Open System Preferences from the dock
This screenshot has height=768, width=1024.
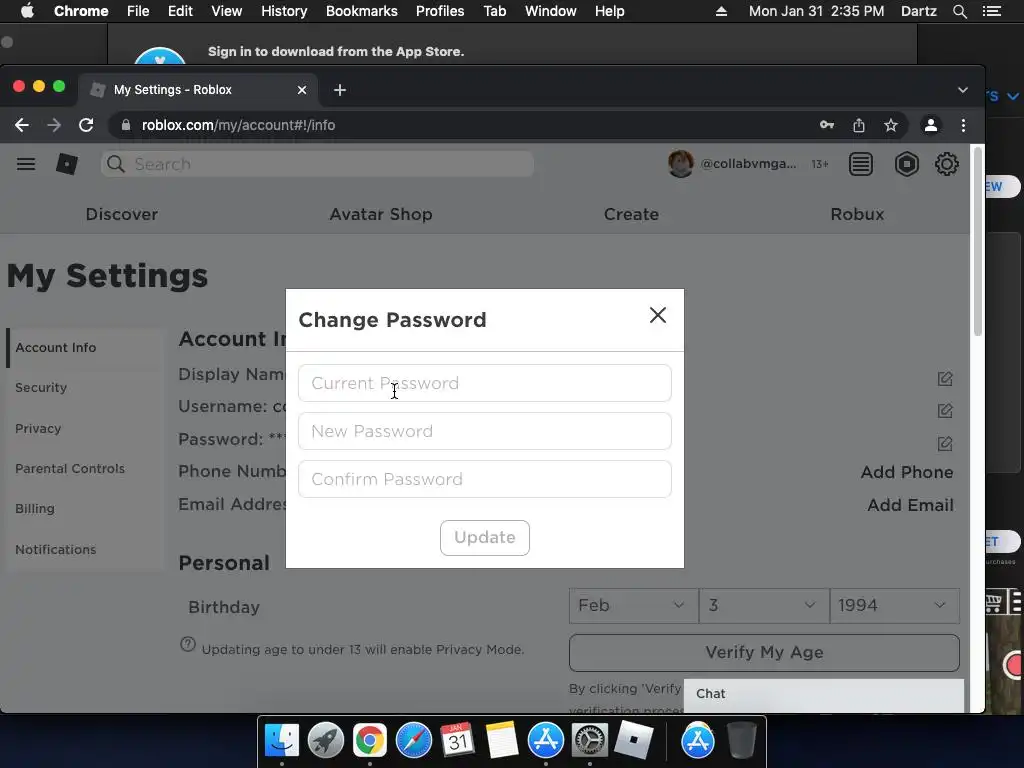click(589, 741)
